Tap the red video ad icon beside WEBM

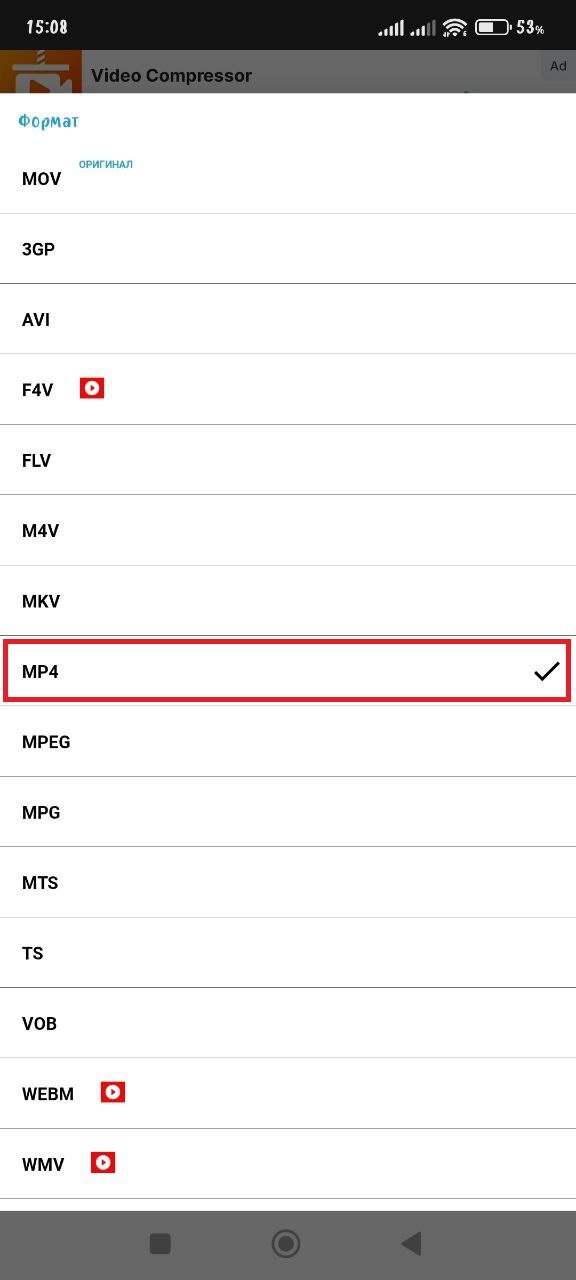(x=113, y=1092)
